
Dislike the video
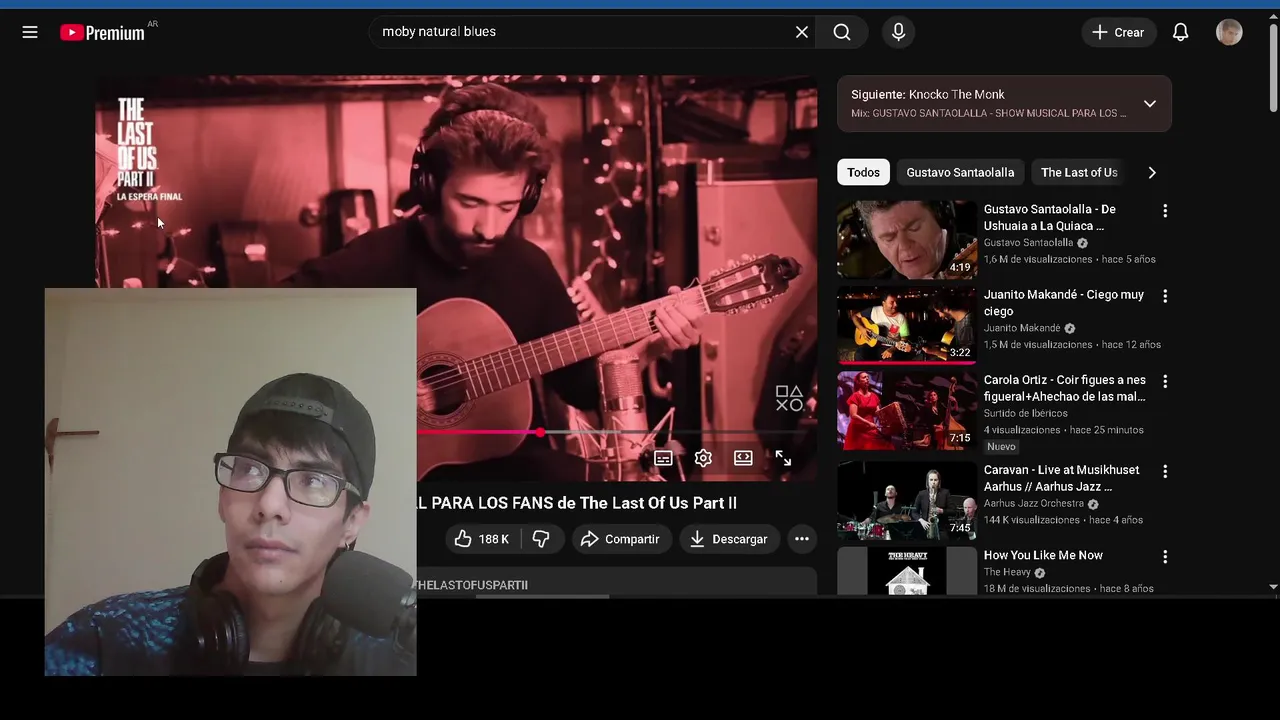[x=541, y=539]
